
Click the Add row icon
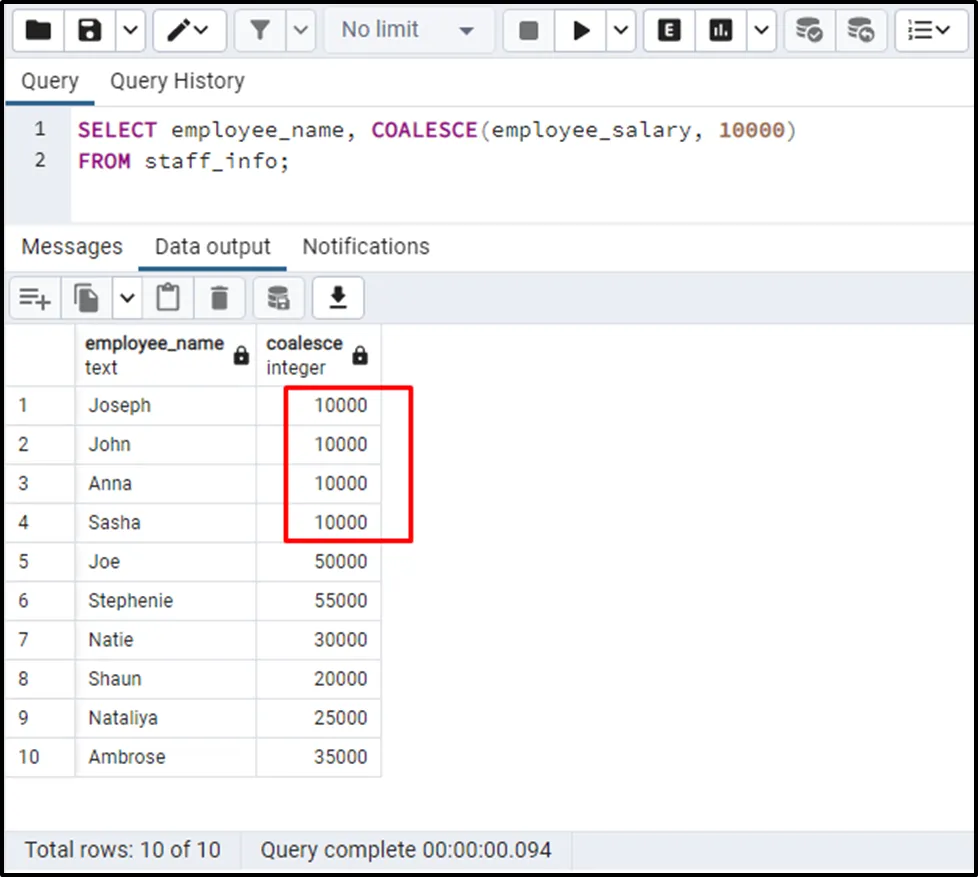35,297
